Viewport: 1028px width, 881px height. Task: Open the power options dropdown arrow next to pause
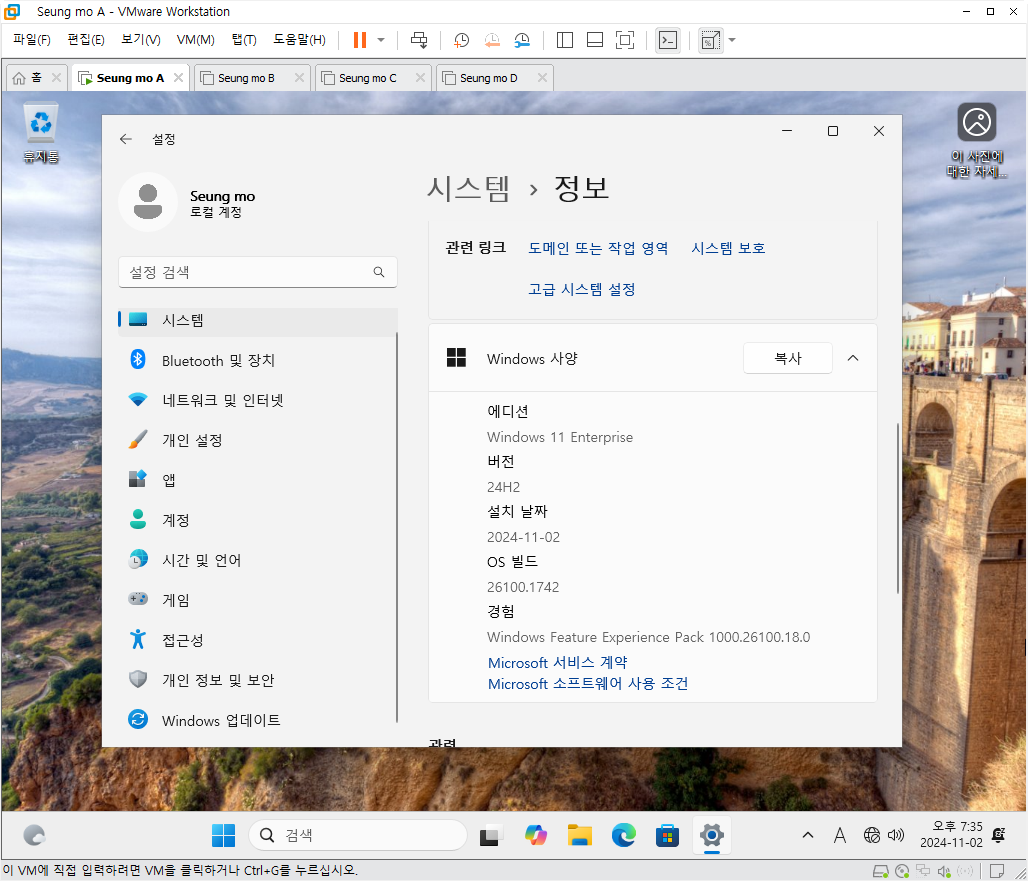coord(381,40)
